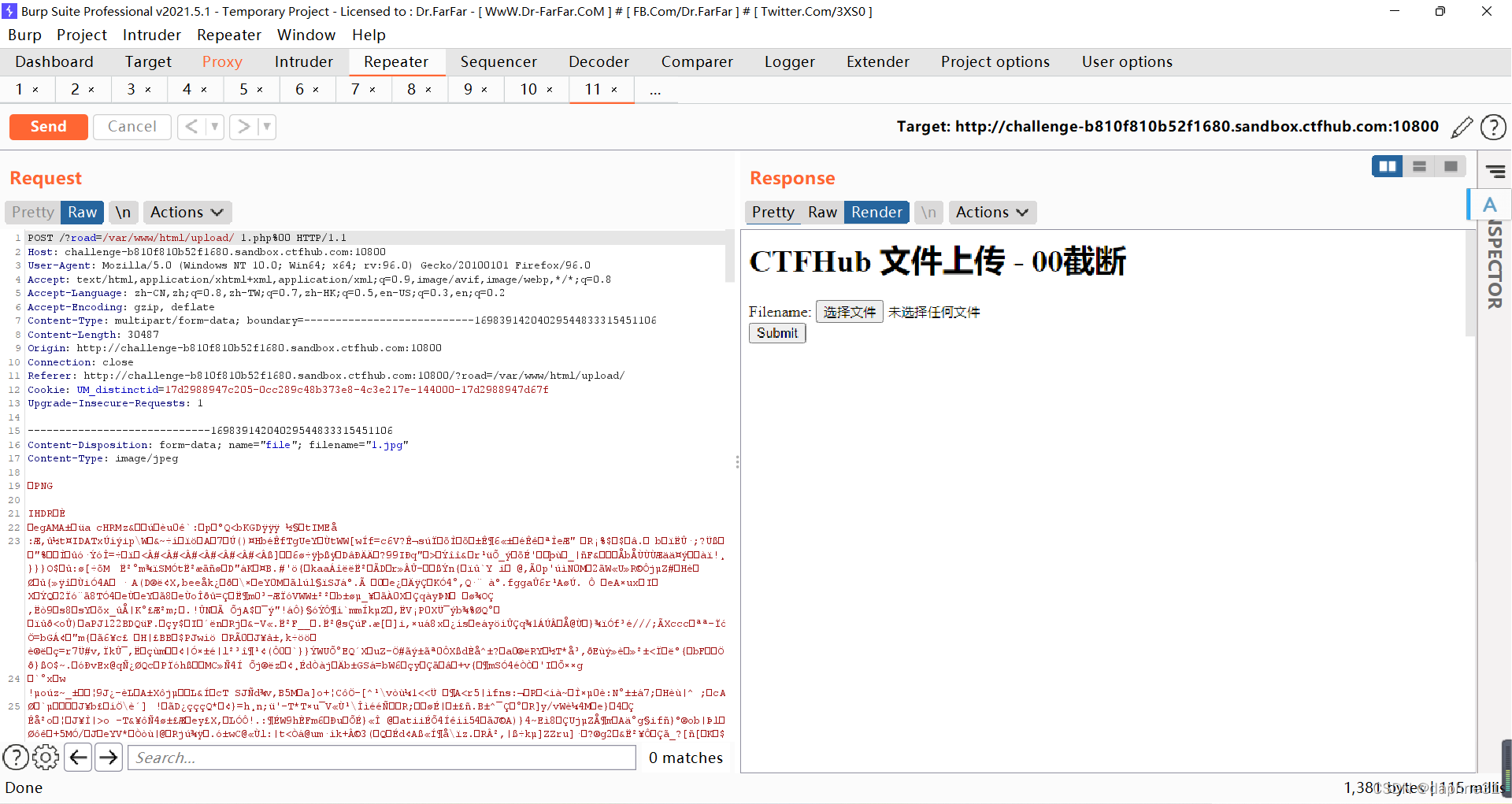Select top-bottom layout view icon

[x=1419, y=166]
